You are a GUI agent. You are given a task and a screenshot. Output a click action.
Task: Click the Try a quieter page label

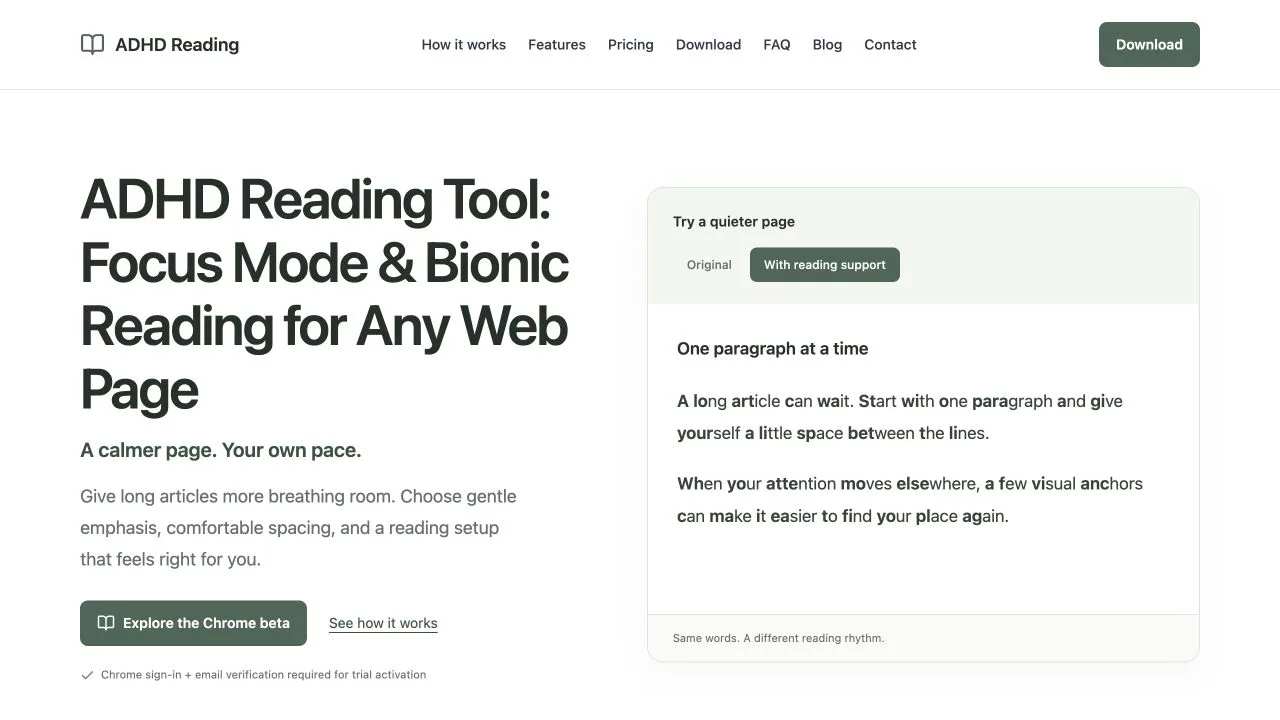coord(734,222)
